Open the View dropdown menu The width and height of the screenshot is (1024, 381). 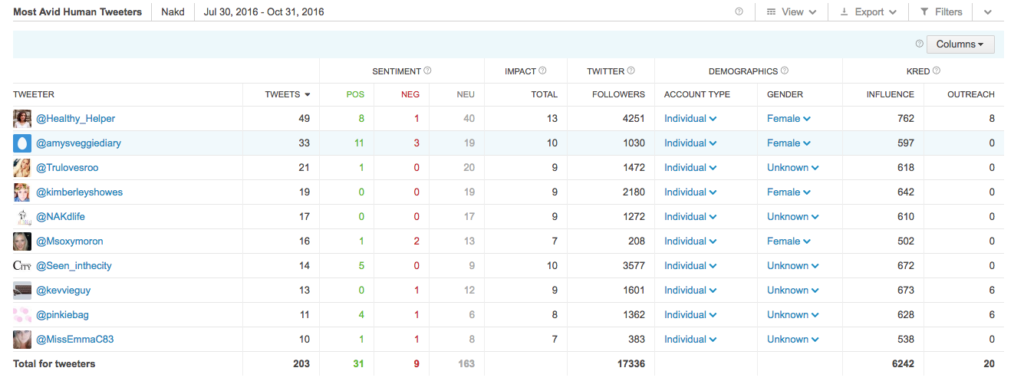tap(791, 12)
